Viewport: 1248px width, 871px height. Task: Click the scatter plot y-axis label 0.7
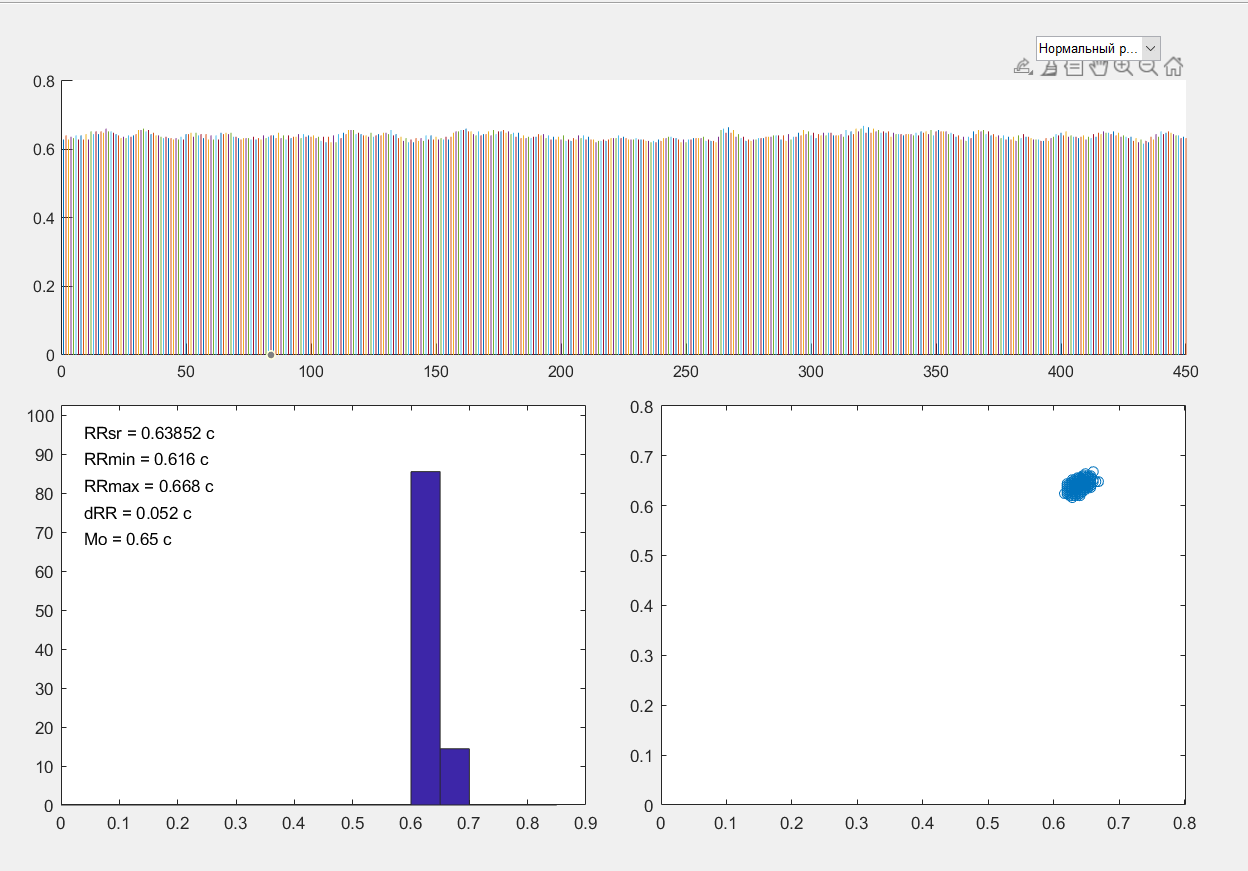(641, 456)
